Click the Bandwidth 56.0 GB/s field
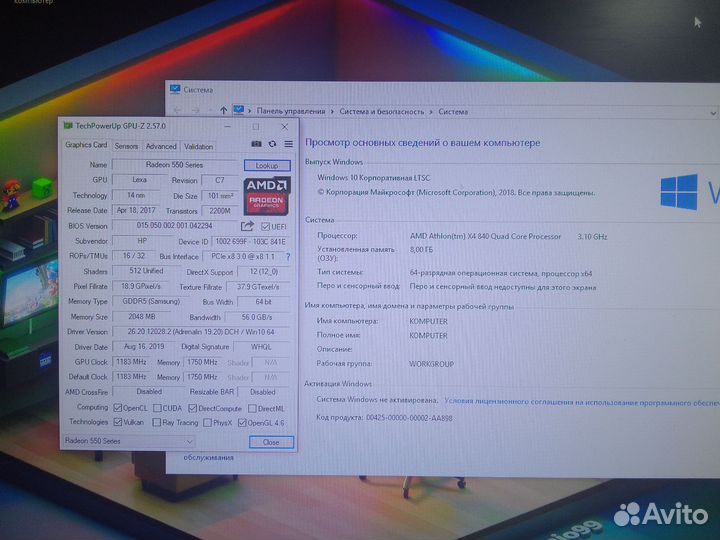The width and height of the screenshot is (720, 540). tap(258, 317)
